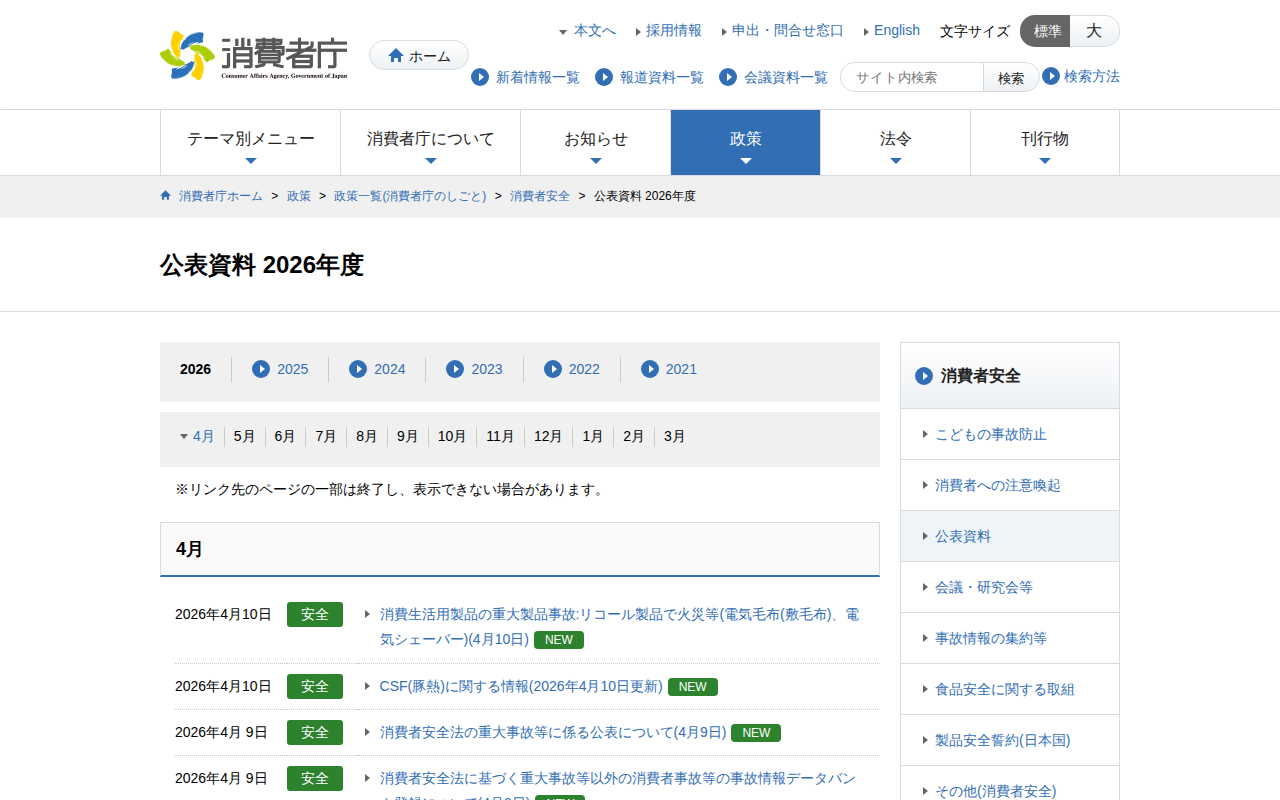Click circle arrow icon next to 2025
This screenshot has height=800, width=1280.
[x=261, y=369]
